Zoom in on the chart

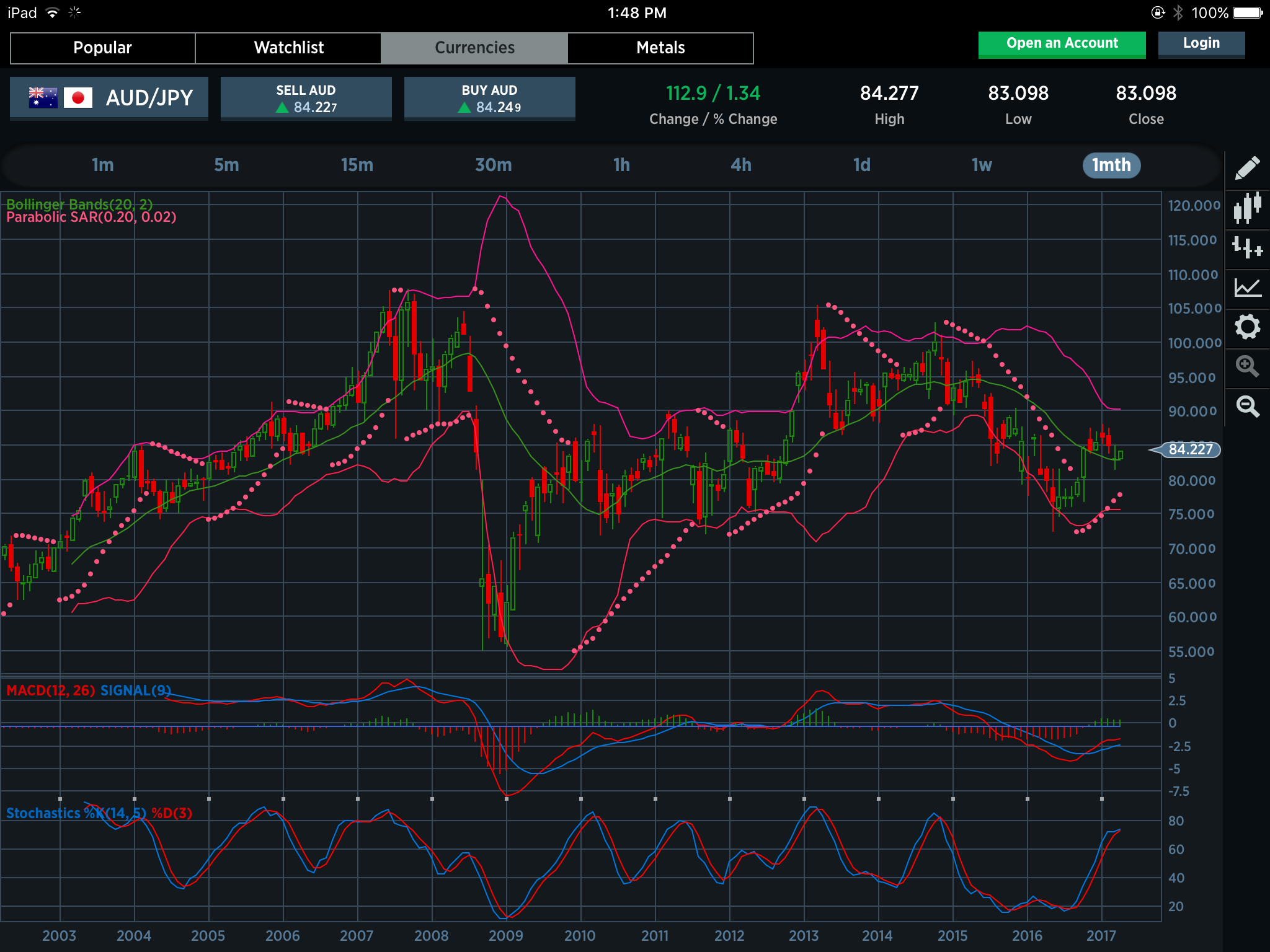pyautogui.click(x=1247, y=366)
